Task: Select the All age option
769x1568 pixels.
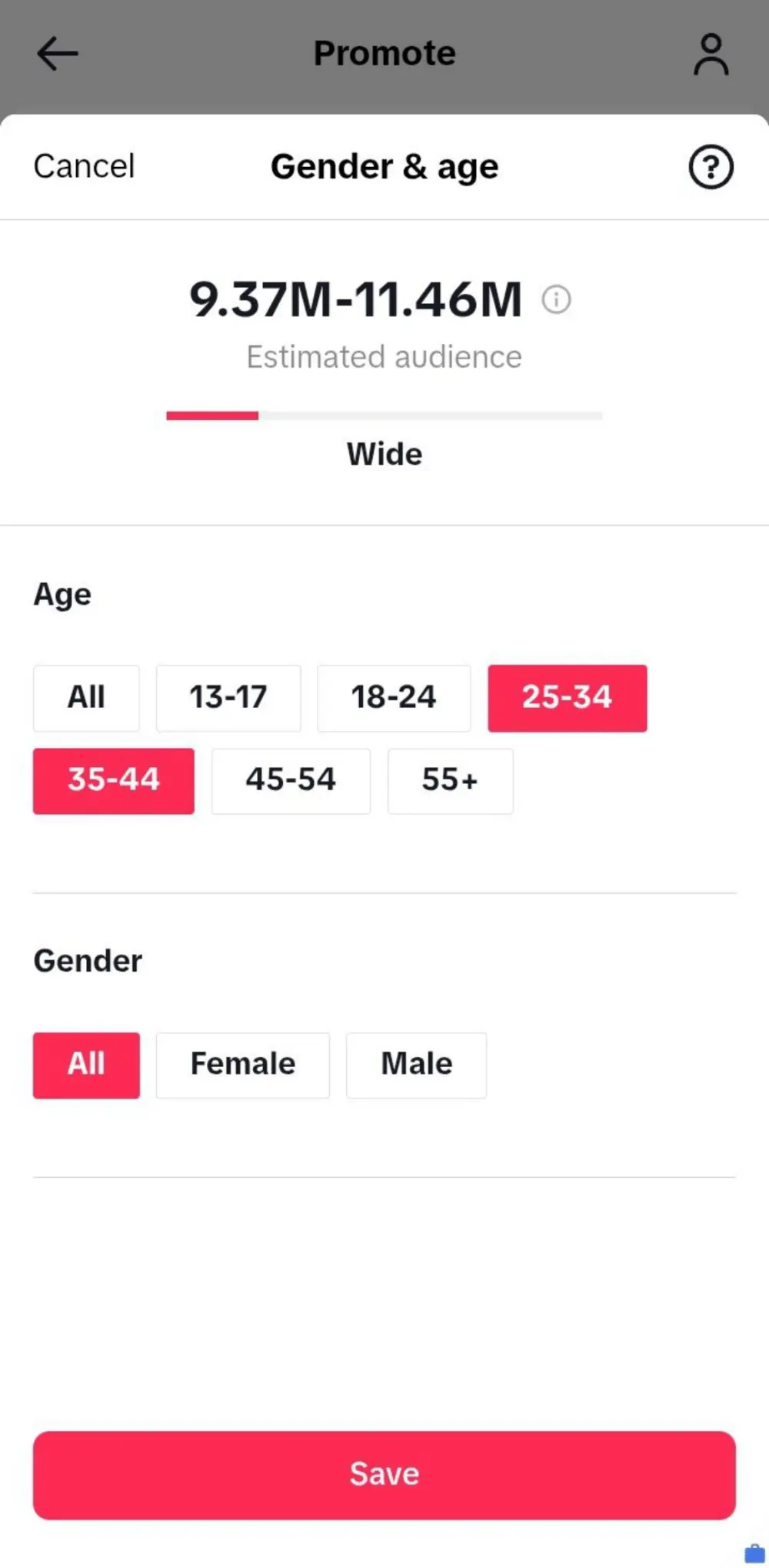Action: 86,698
